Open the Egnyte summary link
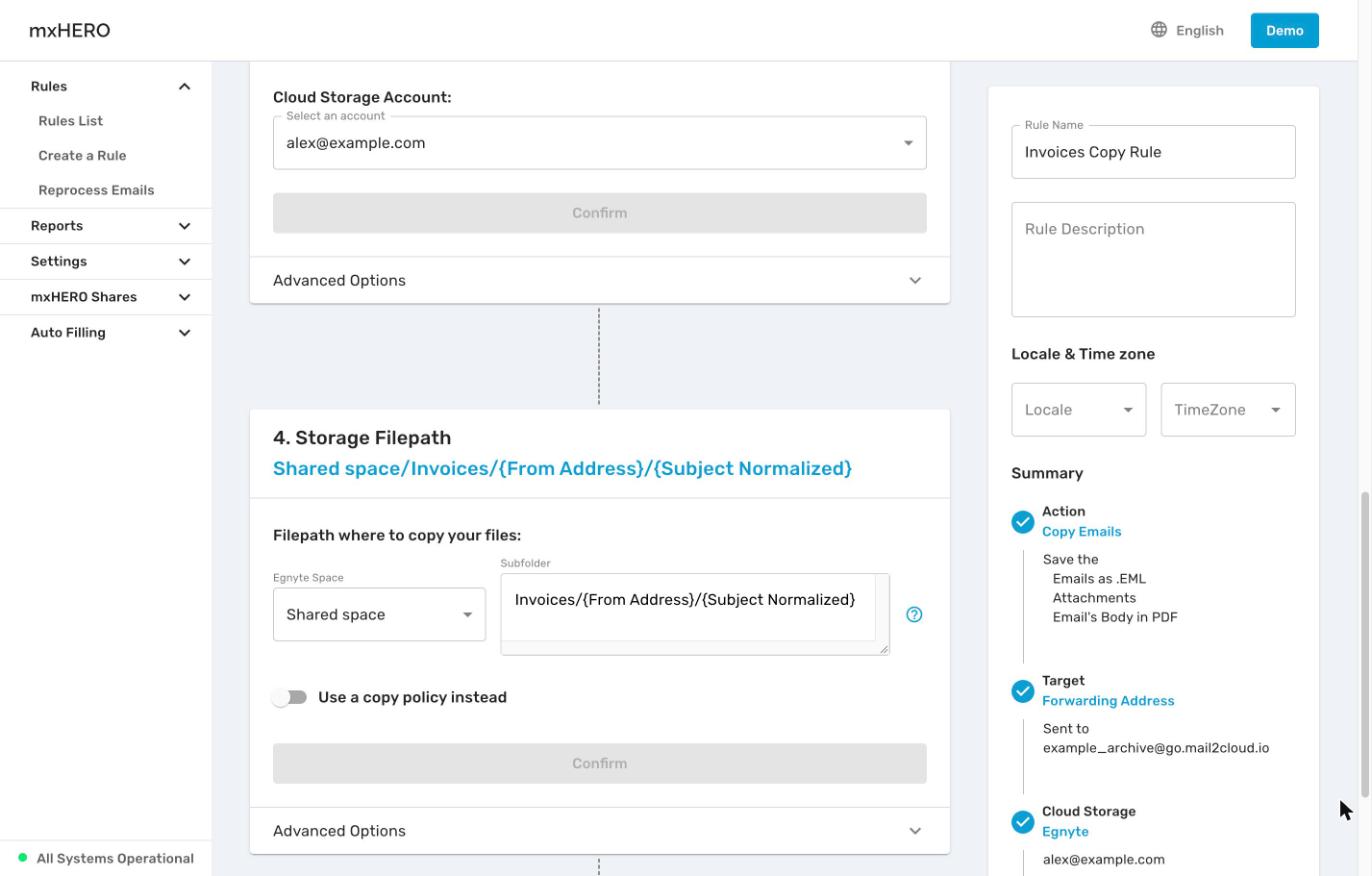This screenshot has height=876, width=1372. click(x=1065, y=832)
